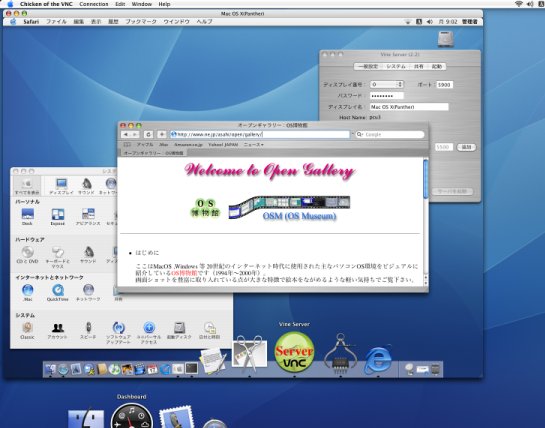The image size is (545, 428).
Task: Open the Connection menu of Chicken of the VNC
Action: (x=94, y=4)
